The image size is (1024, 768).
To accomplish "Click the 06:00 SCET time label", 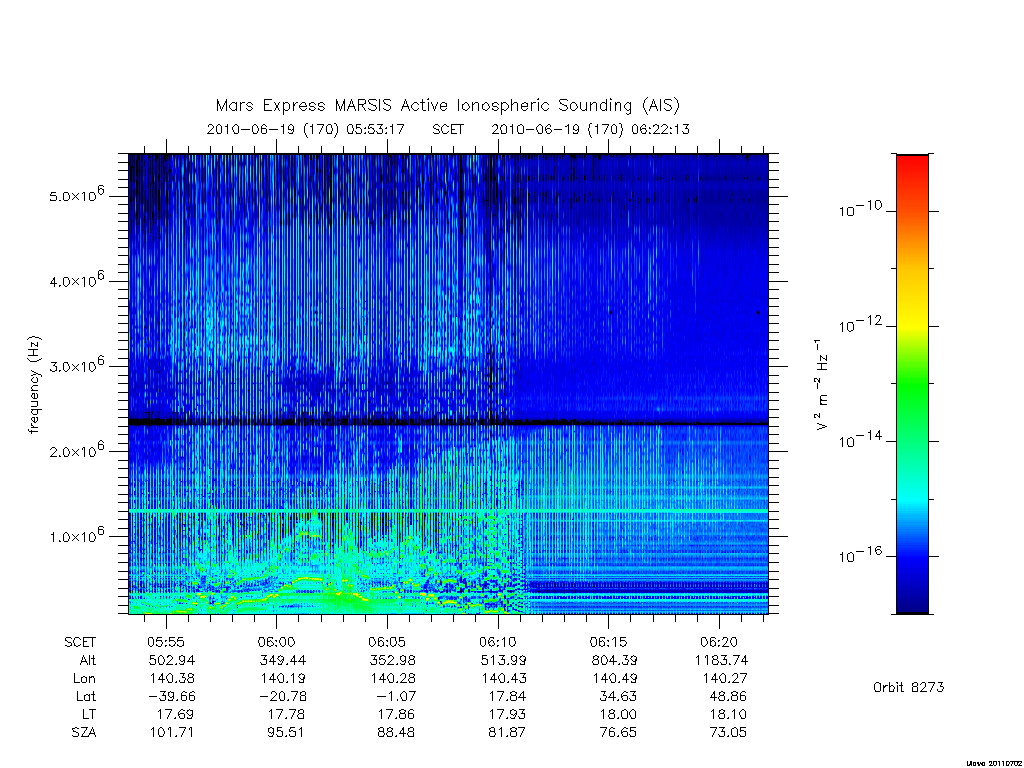I will point(276,642).
